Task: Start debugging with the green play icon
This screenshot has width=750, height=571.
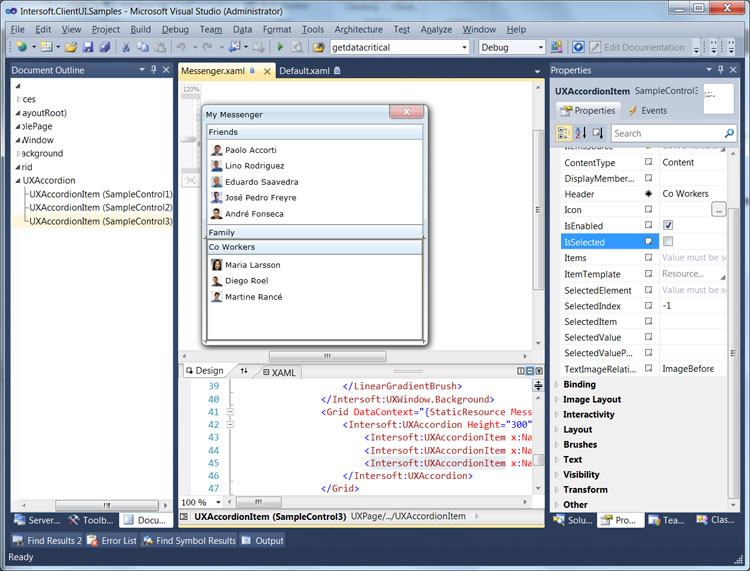Action: click(280, 47)
